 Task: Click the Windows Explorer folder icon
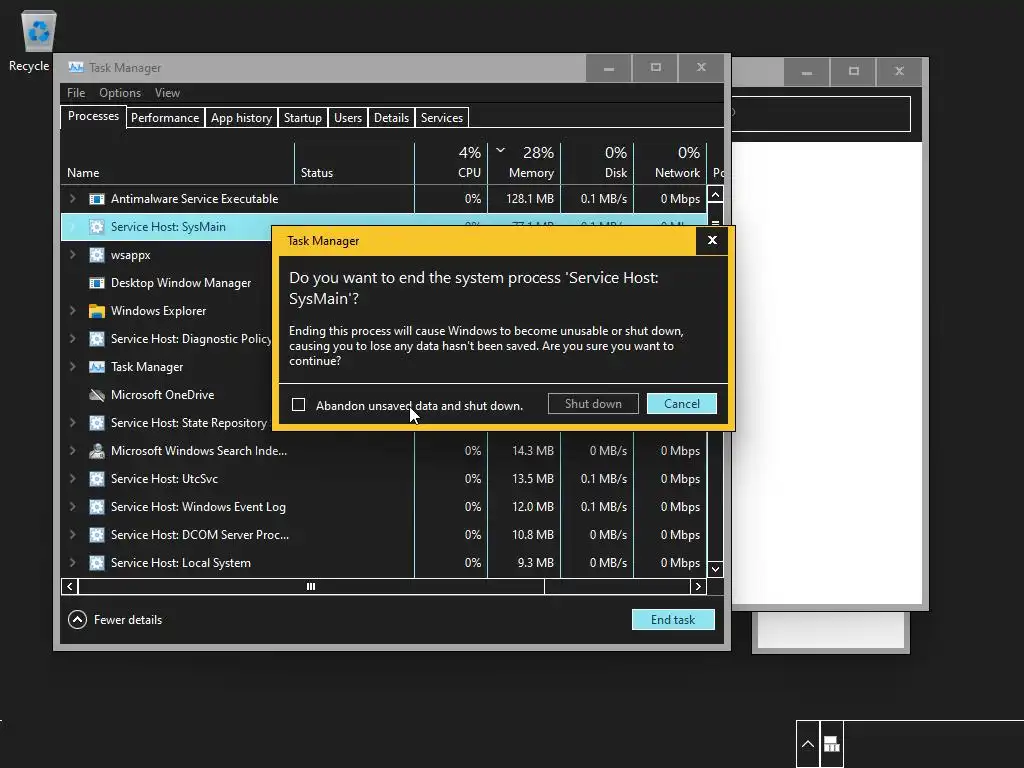(97, 311)
